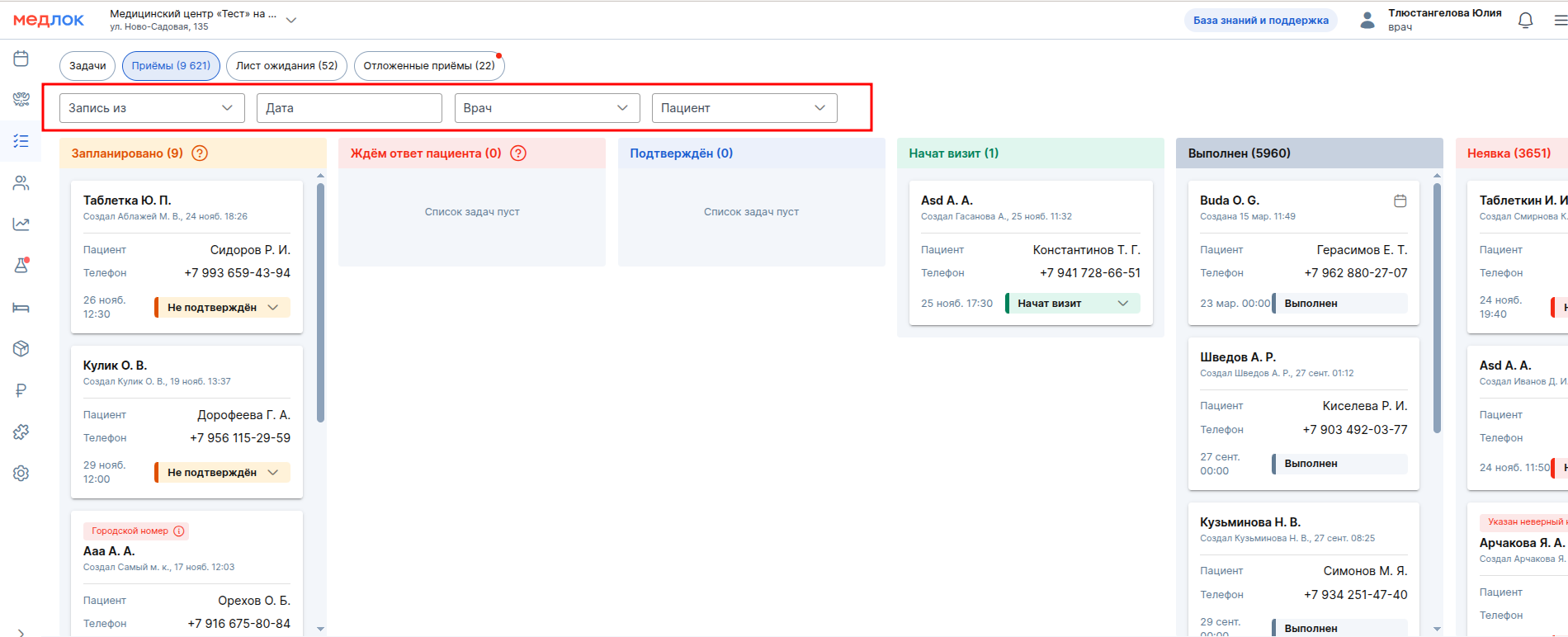Open the laboratory flask icon in sidebar

click(x=21, y=266)
